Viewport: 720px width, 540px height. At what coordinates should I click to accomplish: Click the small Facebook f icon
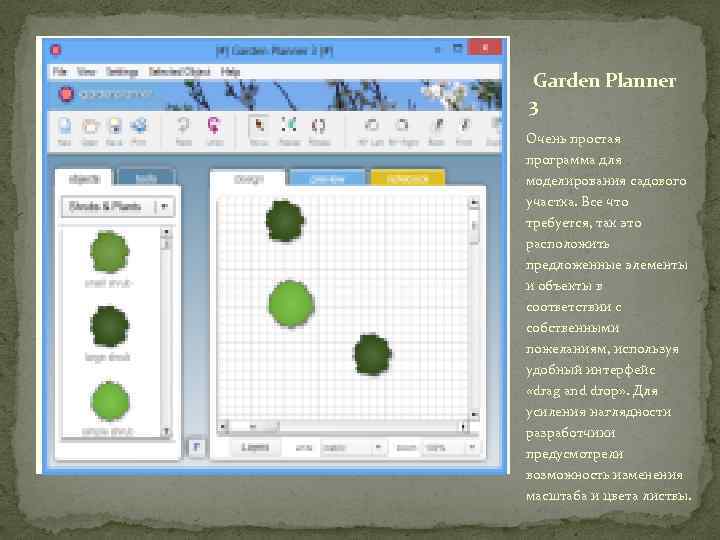tap(197, 447)
